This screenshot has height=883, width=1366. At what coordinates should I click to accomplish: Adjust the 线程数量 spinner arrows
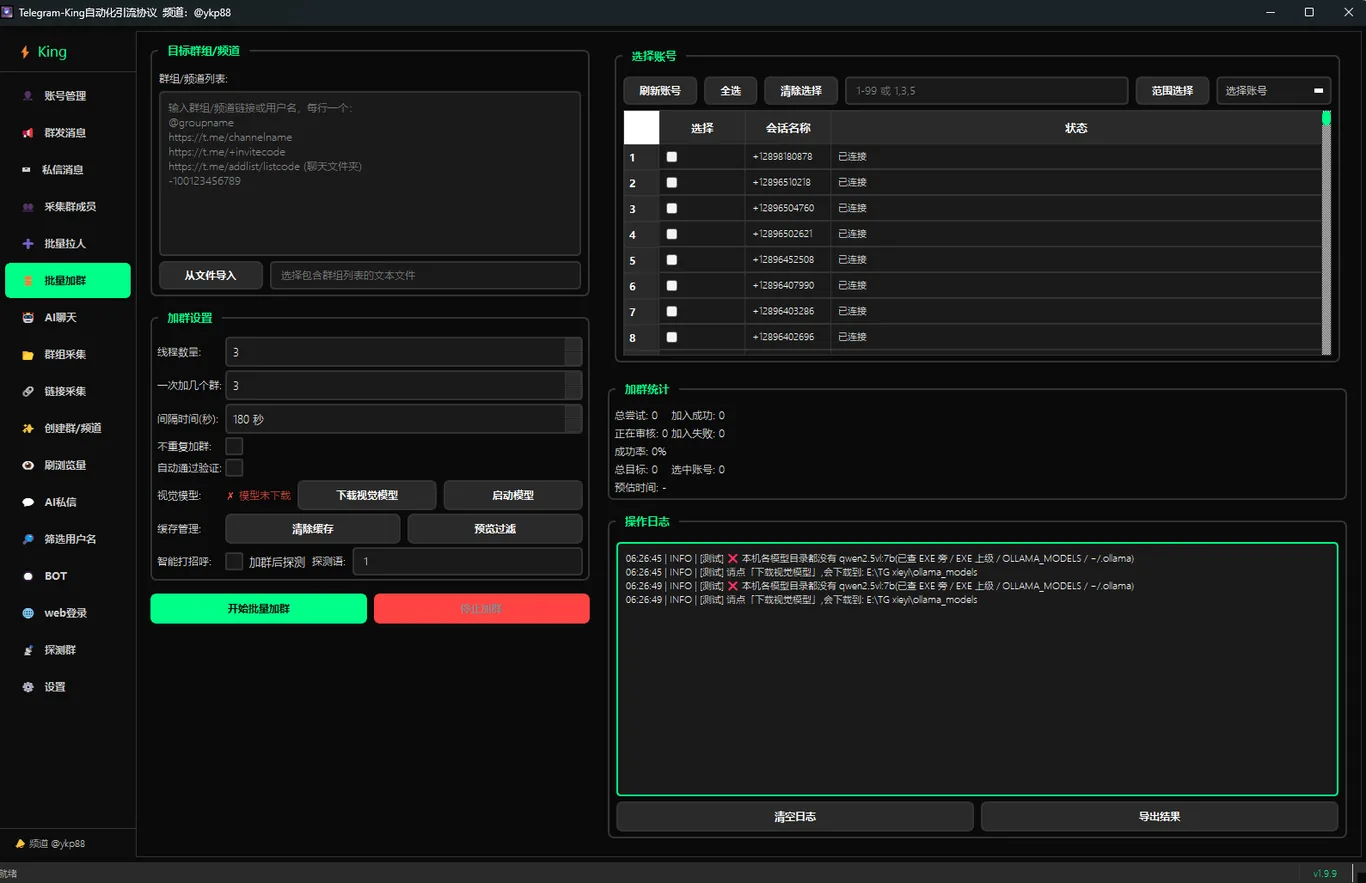(573, 352)
